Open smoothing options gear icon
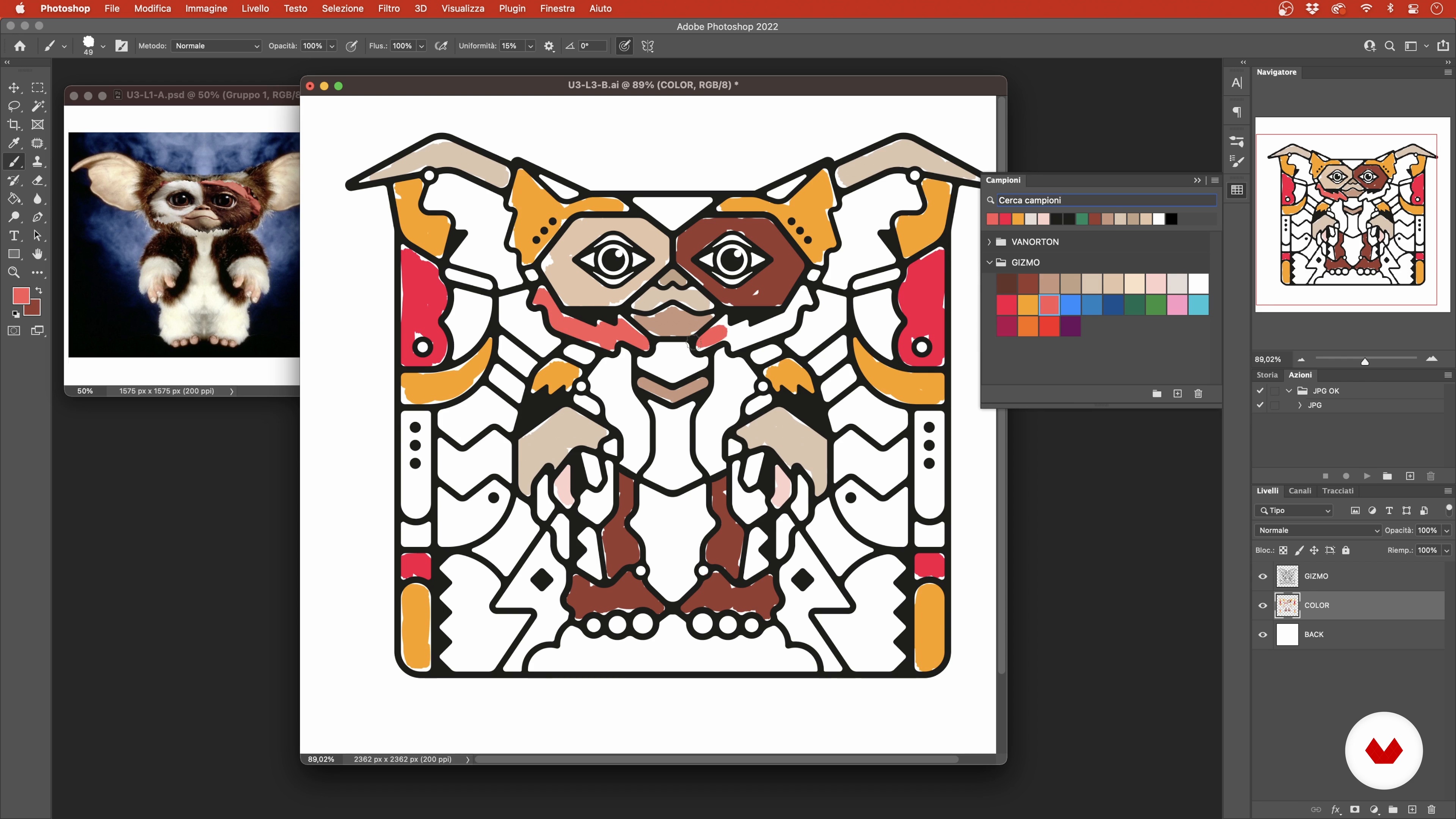The image size is (1456, 819). pos(549,46)
